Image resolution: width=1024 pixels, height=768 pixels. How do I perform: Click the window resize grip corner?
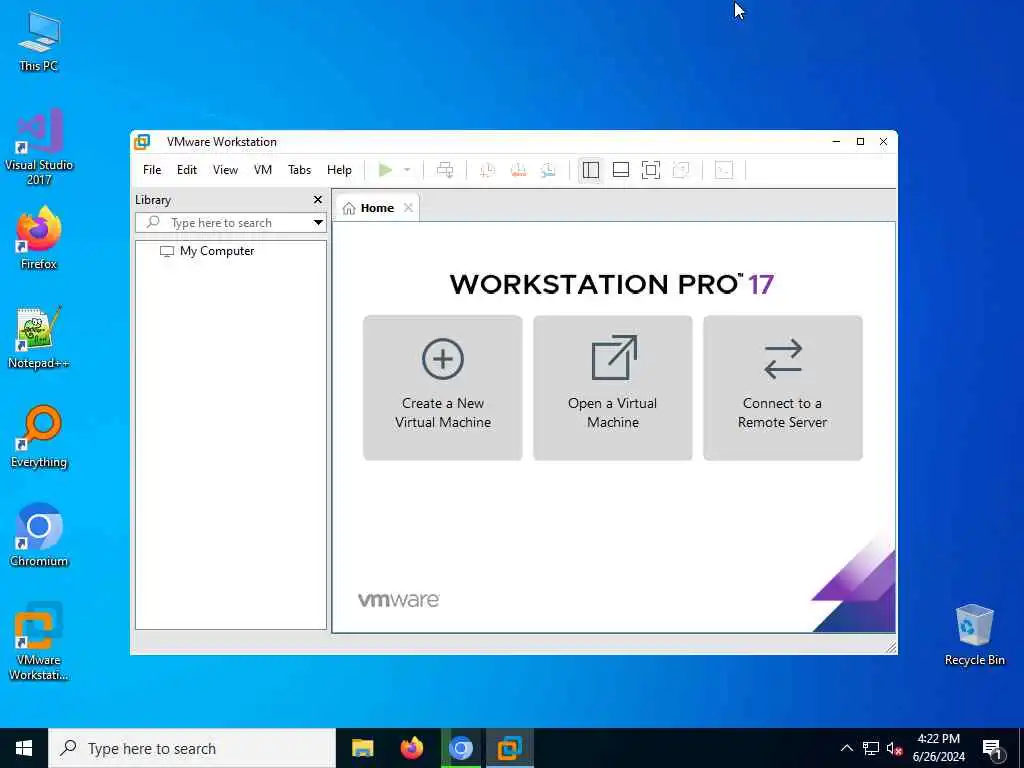tap(891, 647)
